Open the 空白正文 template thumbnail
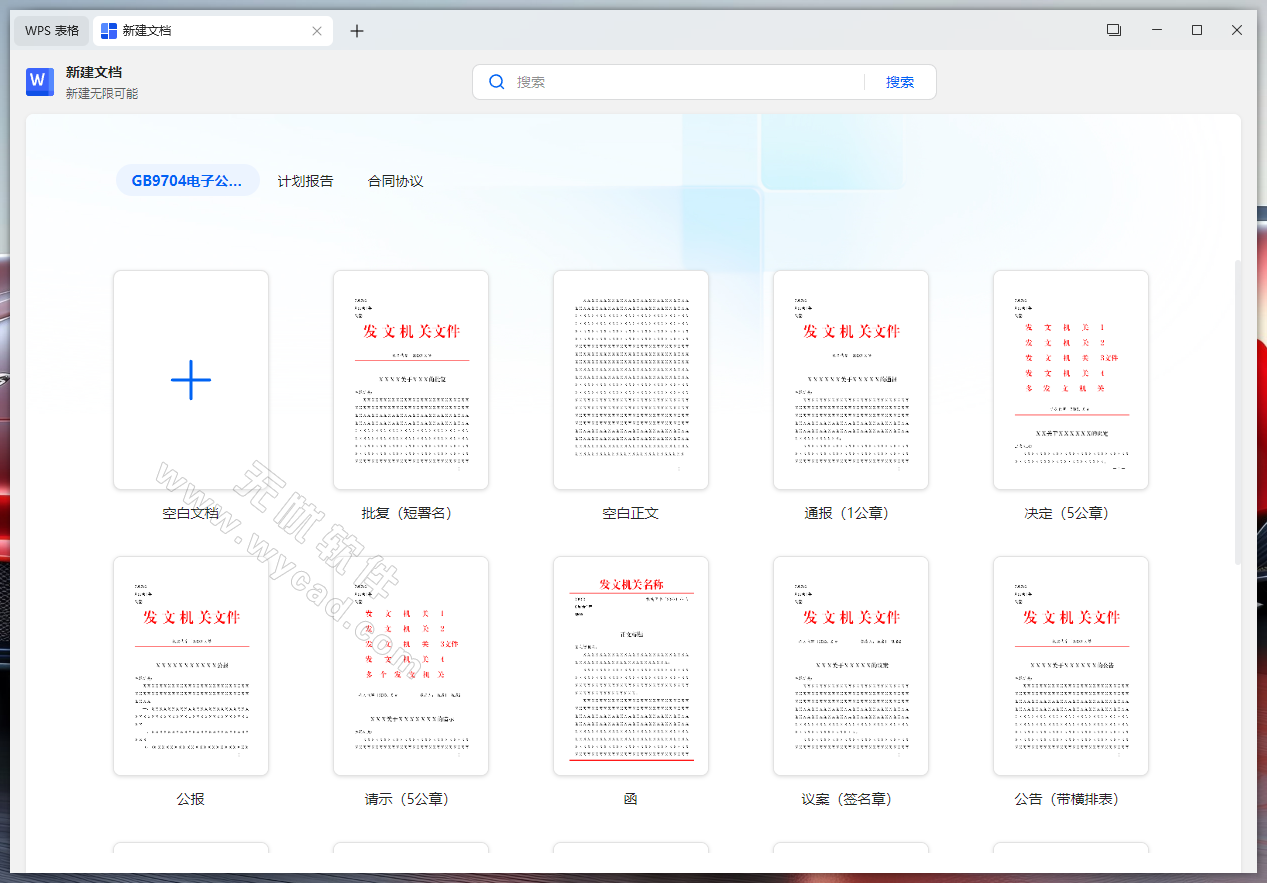 (631, 380)
